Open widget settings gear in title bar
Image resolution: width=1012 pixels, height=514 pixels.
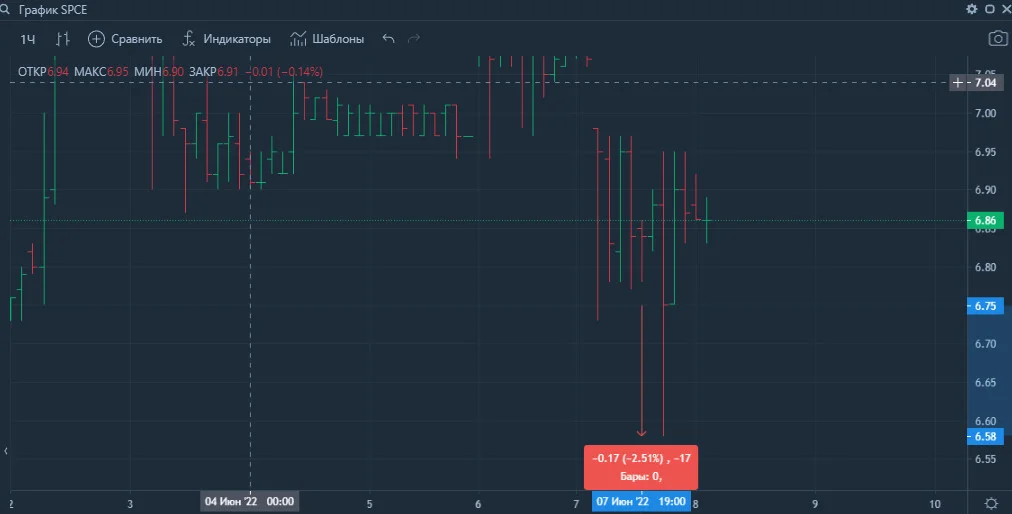point(971,9)
